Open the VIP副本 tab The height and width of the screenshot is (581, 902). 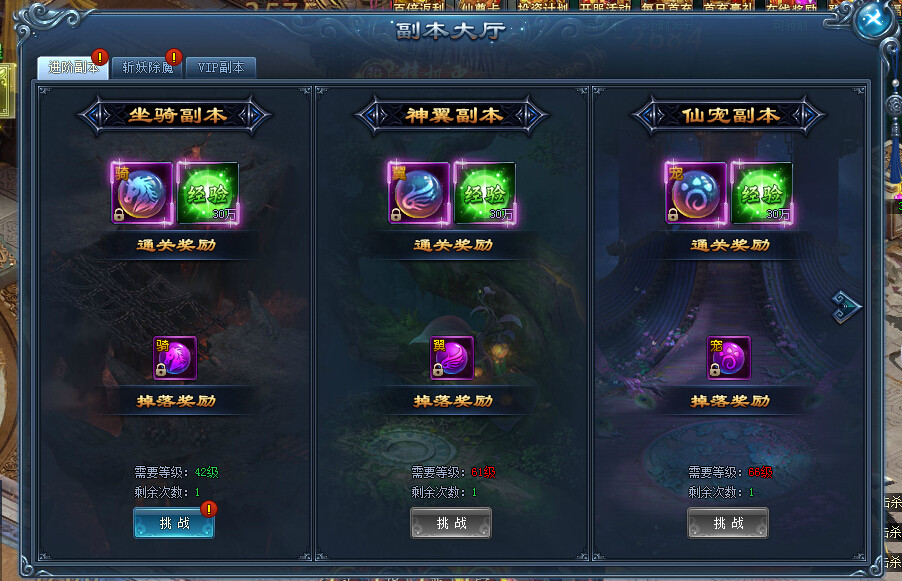point(221,67)
